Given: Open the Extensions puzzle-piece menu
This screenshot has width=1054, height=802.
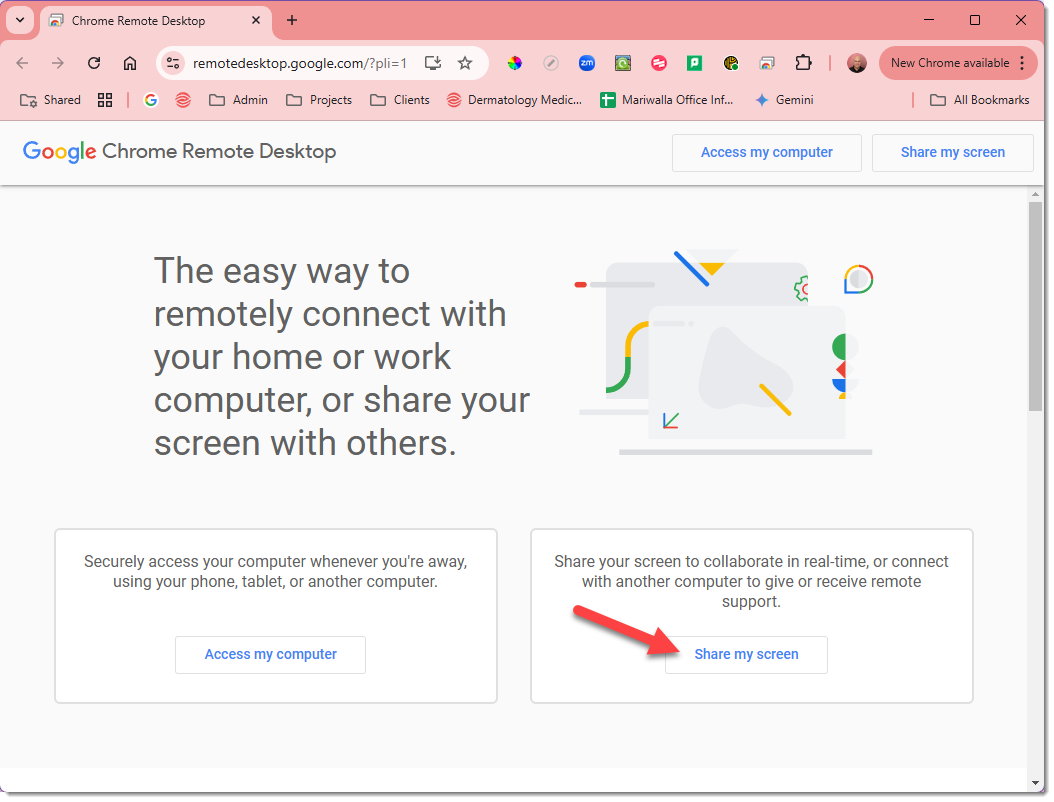Looking at the screenshot, I should pyautogui.click(x=803, y=63).
